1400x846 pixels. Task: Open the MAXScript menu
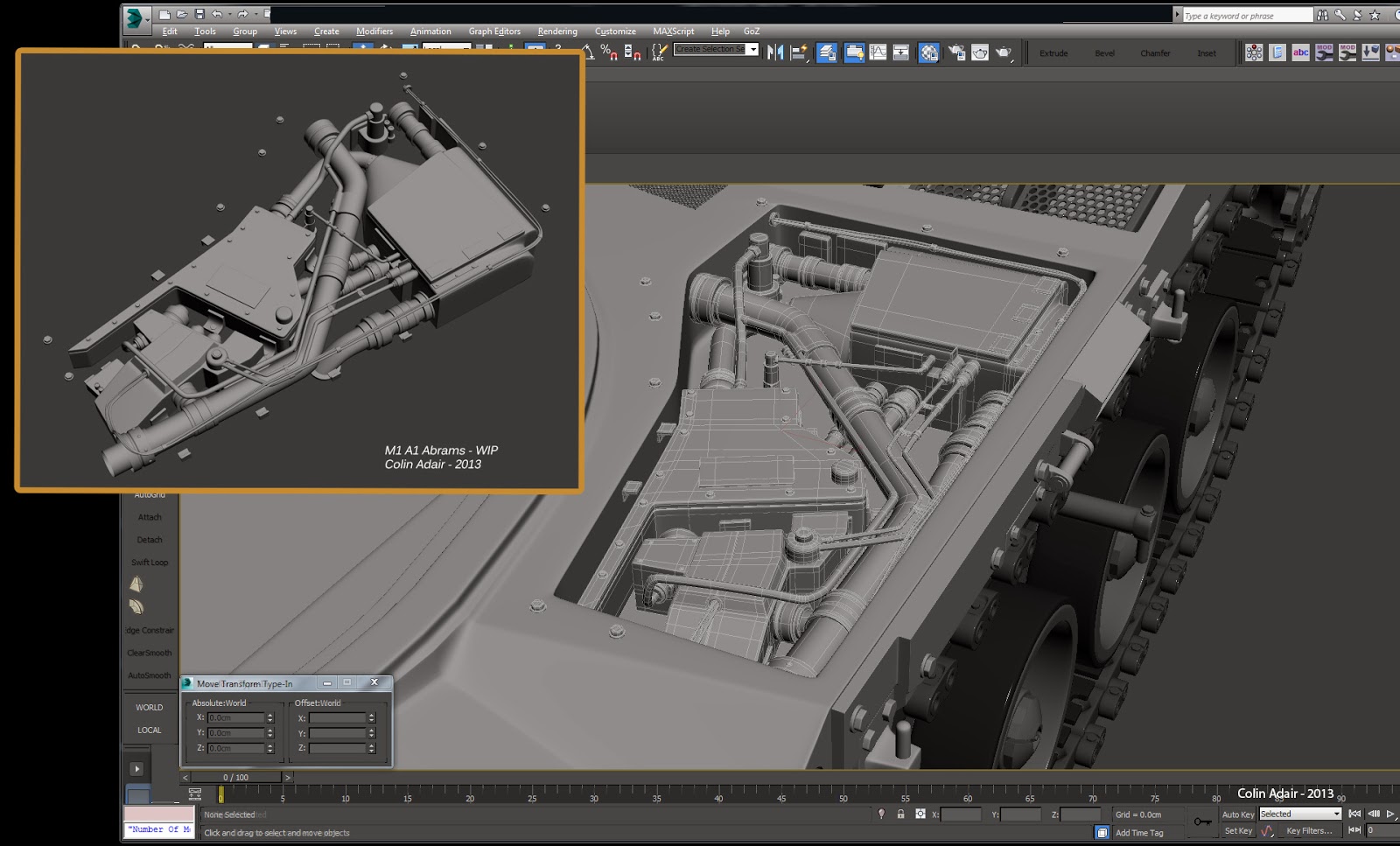pos(673,31)
